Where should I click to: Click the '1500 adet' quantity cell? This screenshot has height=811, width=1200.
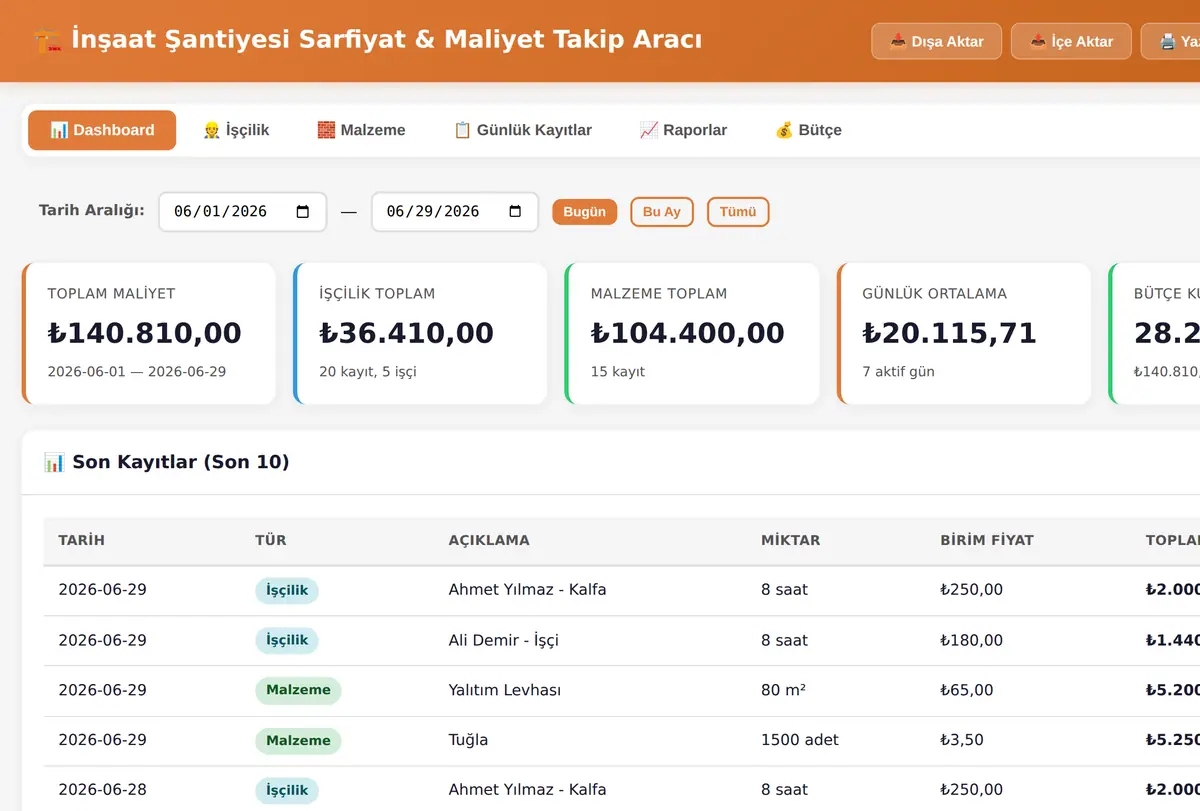(800, 740)
